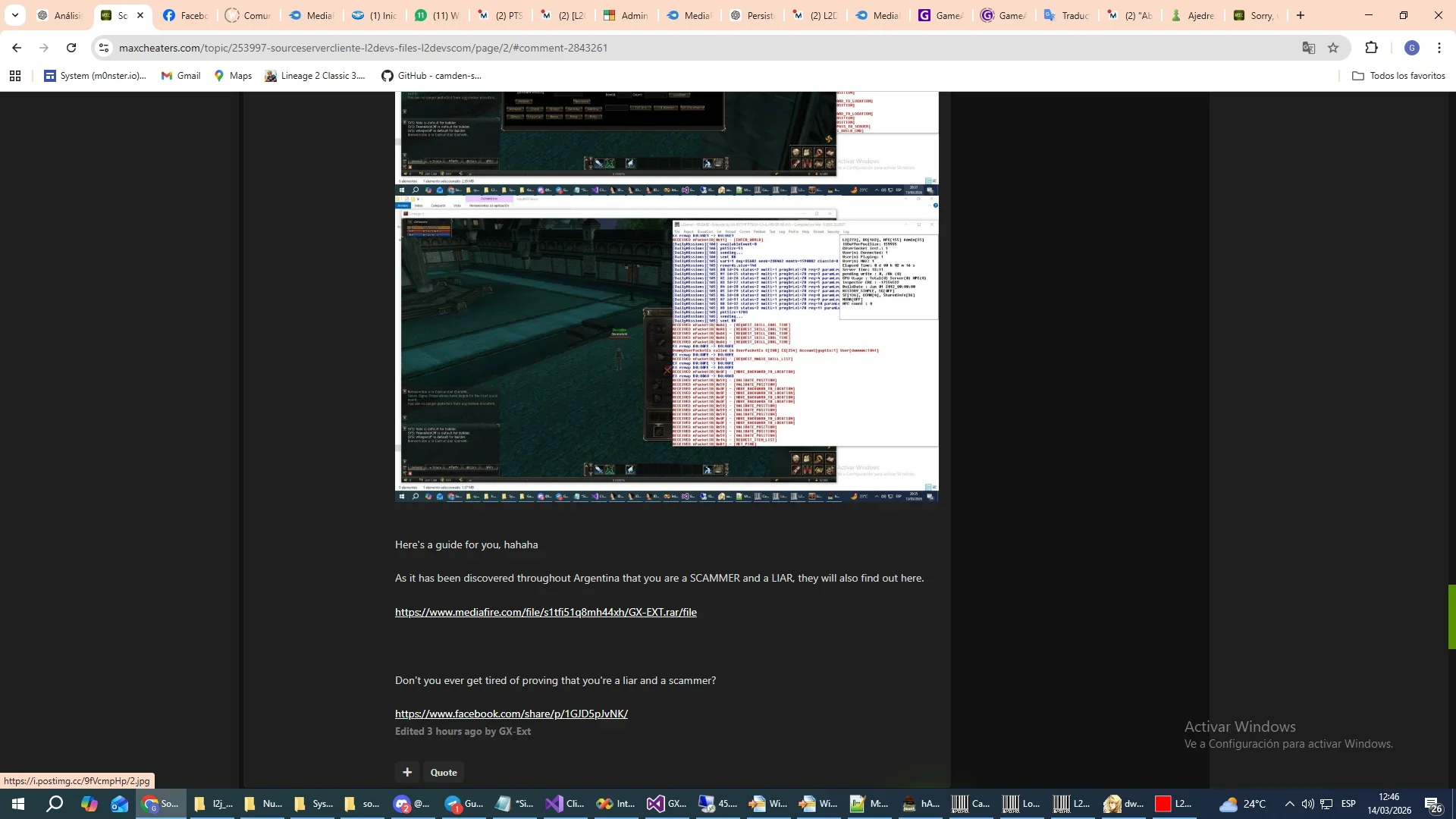Reload the current page

click(x=71, y=48)
